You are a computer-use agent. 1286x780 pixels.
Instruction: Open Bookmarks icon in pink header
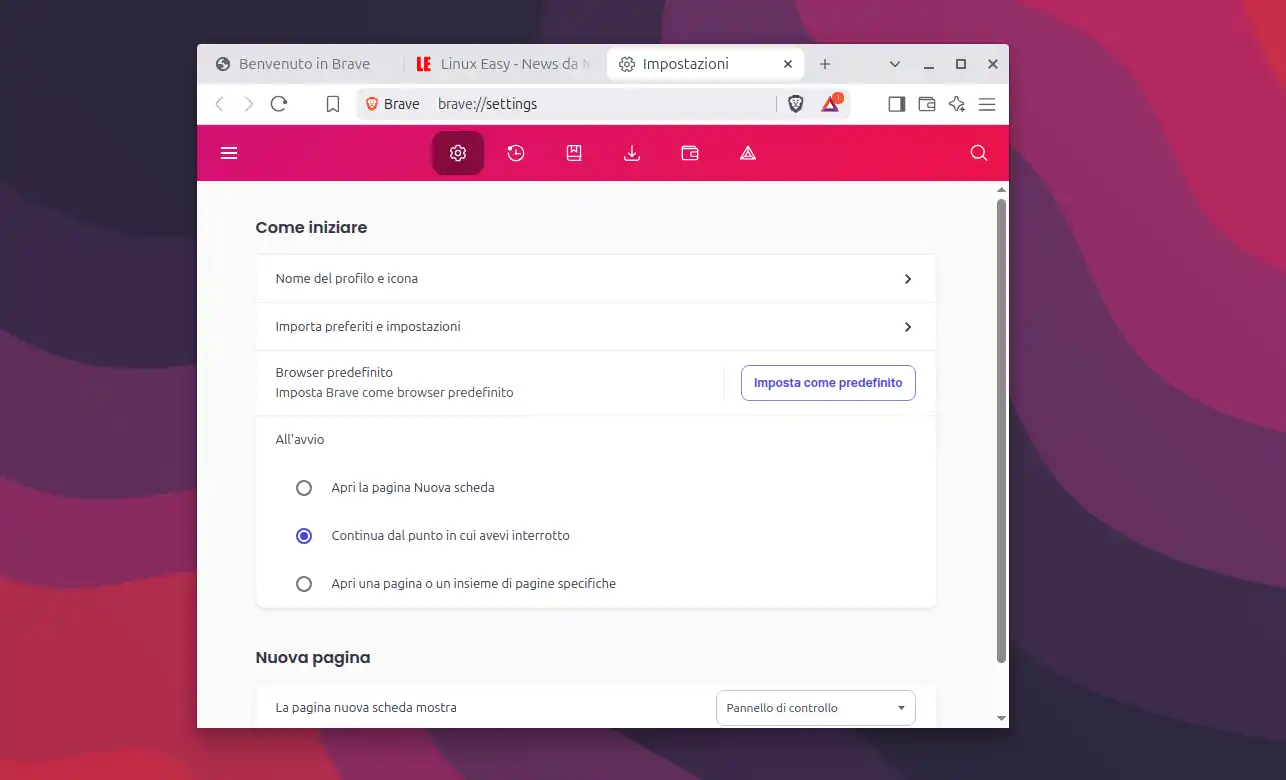(x=574, y=153)
